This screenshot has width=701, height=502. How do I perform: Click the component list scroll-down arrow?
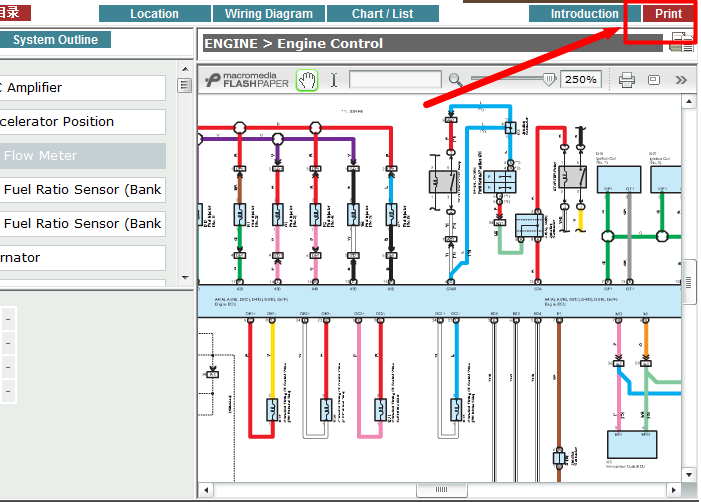click(x=185, y=278)
